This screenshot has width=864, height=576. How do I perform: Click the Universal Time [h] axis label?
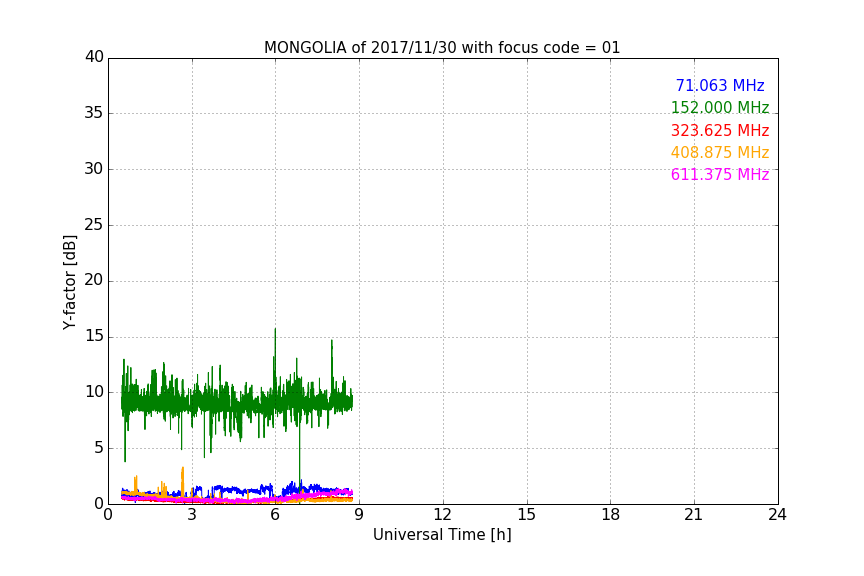pyautogui.click(x=442, y=535)
